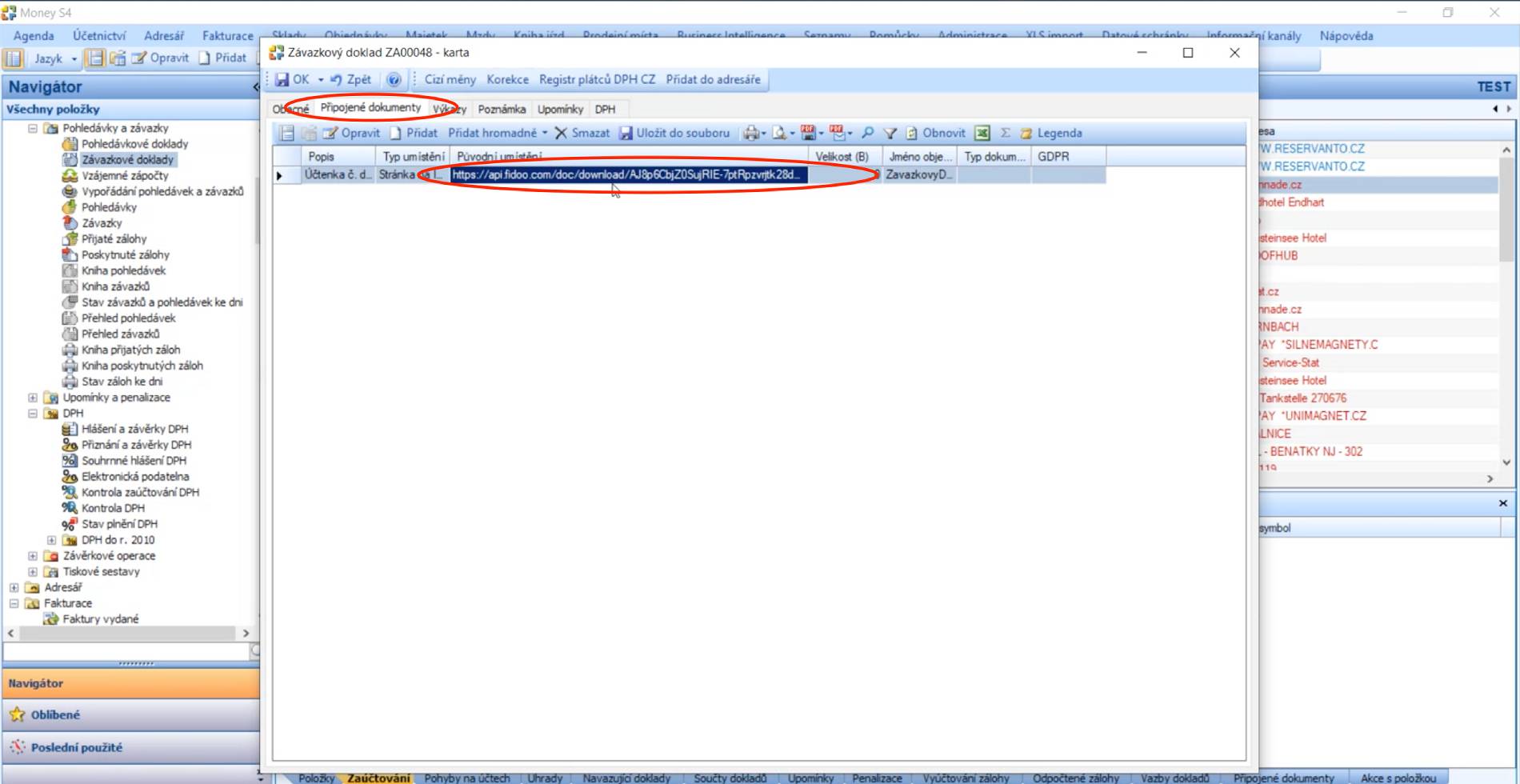
Task: Open the Nápověda menu
Action: pyautogui.click(x=1346, y=36)
